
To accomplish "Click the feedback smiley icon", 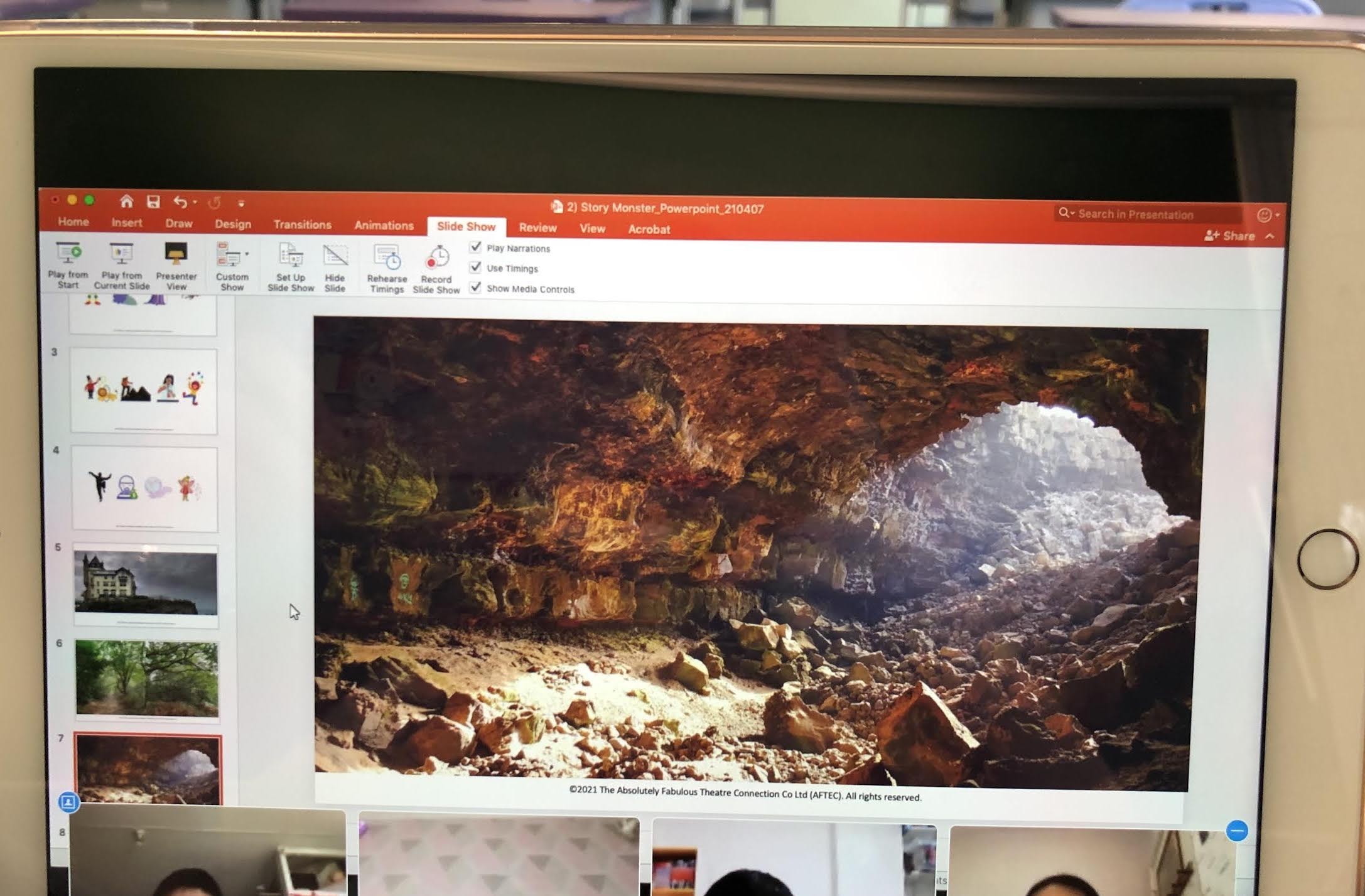I will [x=1265, y=215].
